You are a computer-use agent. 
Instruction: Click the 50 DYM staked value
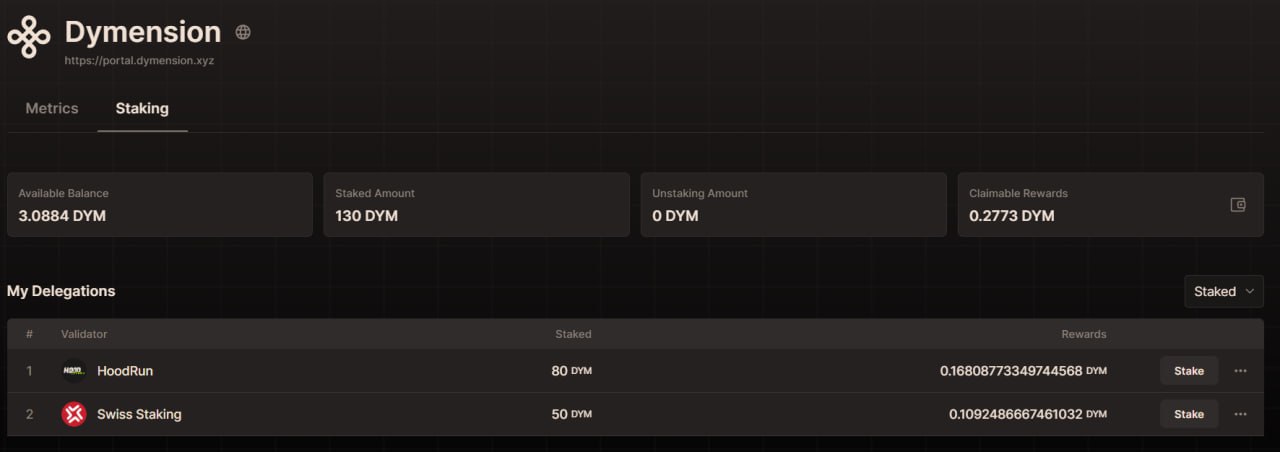(572, 414)
